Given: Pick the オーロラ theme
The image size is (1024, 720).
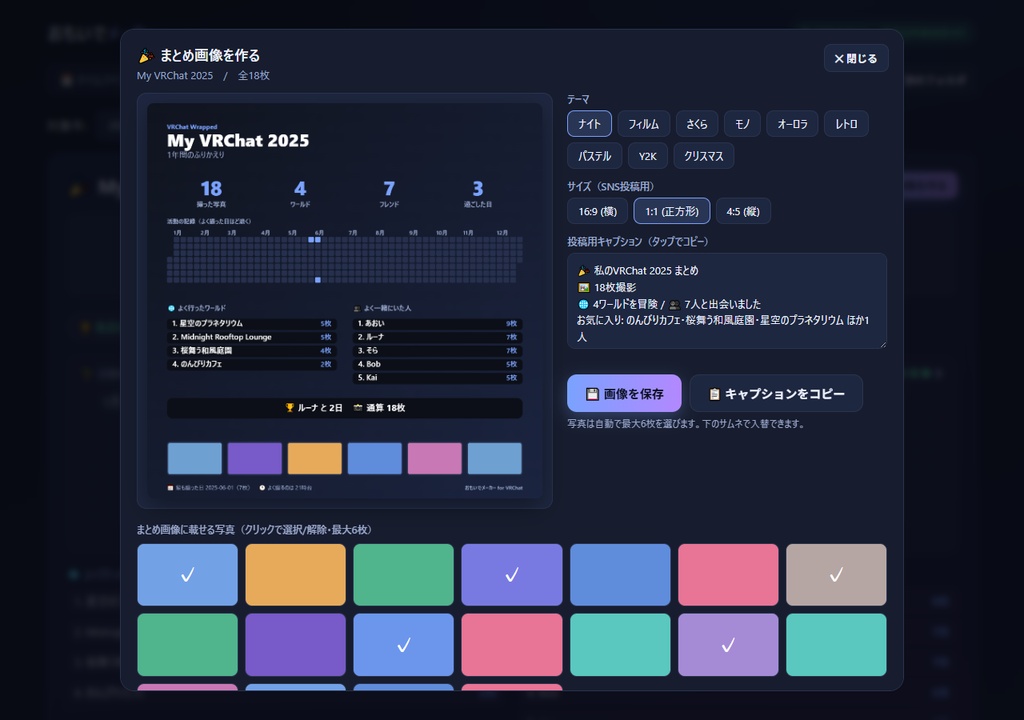Looking at the screenshot, I should point(792,123).
